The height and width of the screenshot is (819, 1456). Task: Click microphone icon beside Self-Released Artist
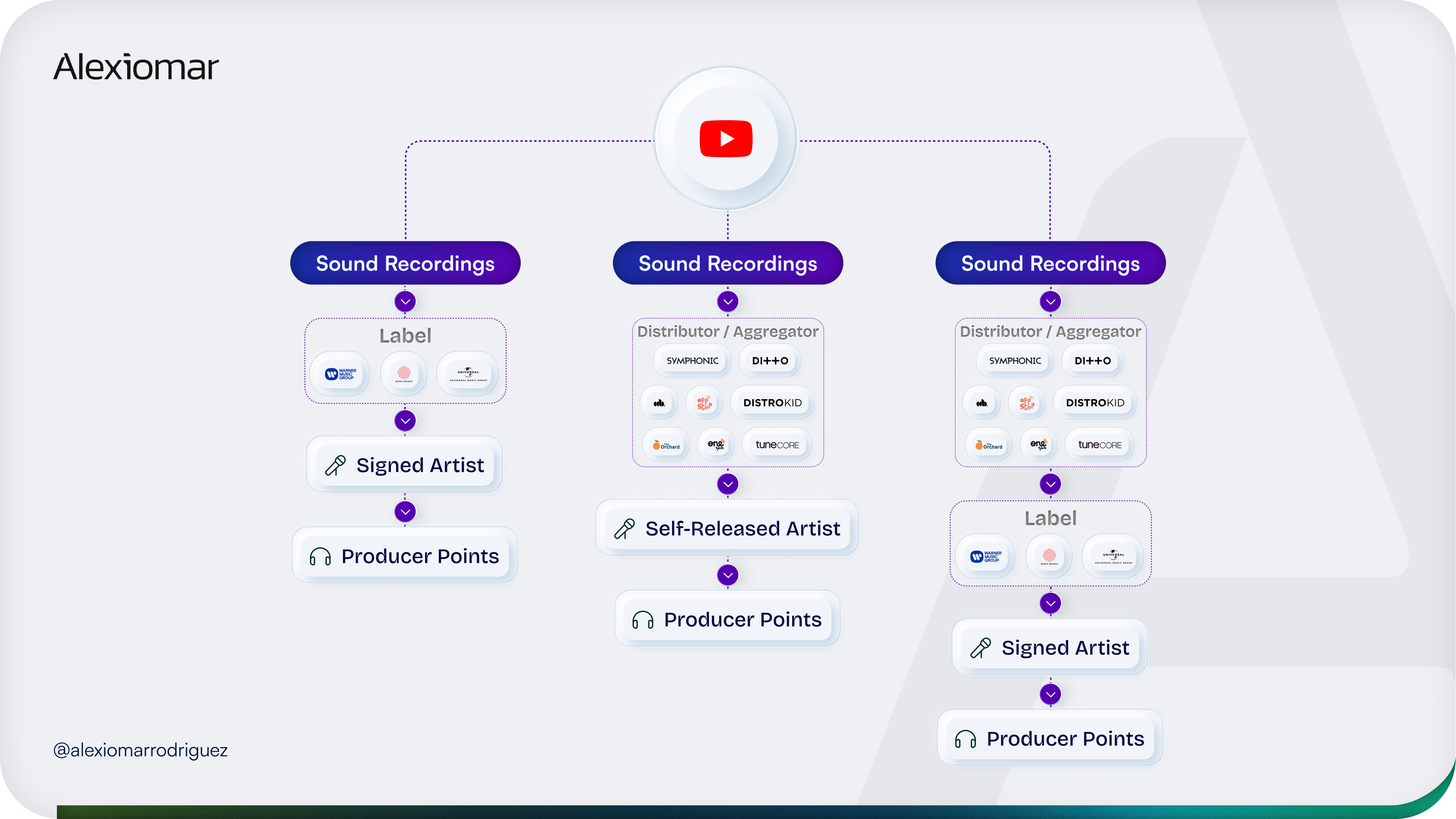pos(624,529)
